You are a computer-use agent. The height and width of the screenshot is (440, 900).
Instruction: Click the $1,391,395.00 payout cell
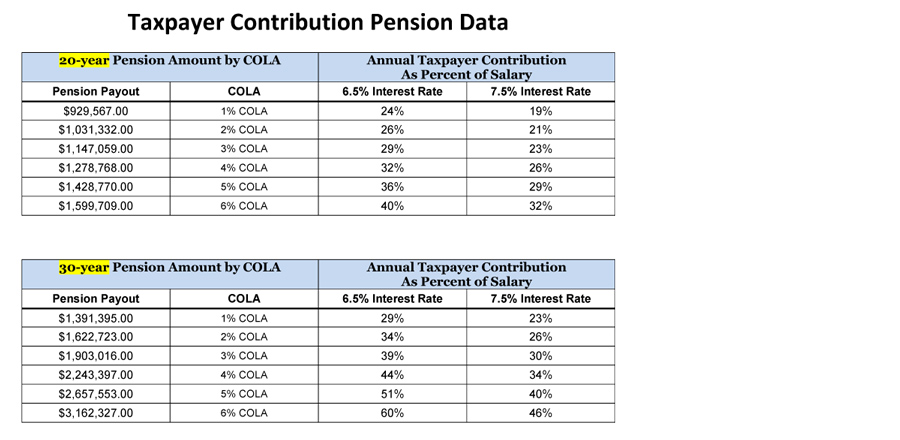point(96,318)
